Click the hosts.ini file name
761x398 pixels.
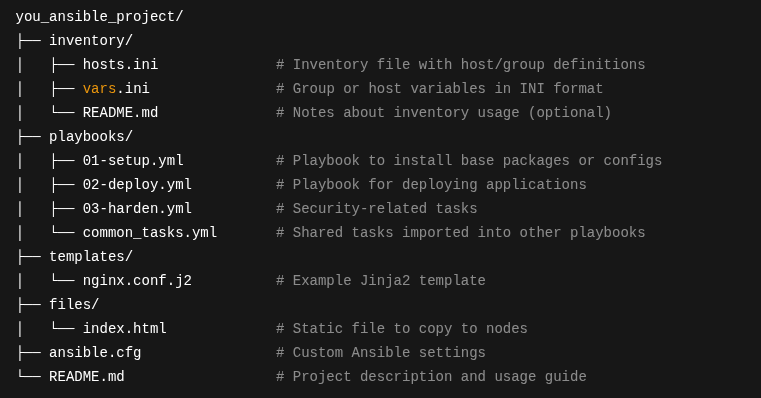[x=120, y=64]
